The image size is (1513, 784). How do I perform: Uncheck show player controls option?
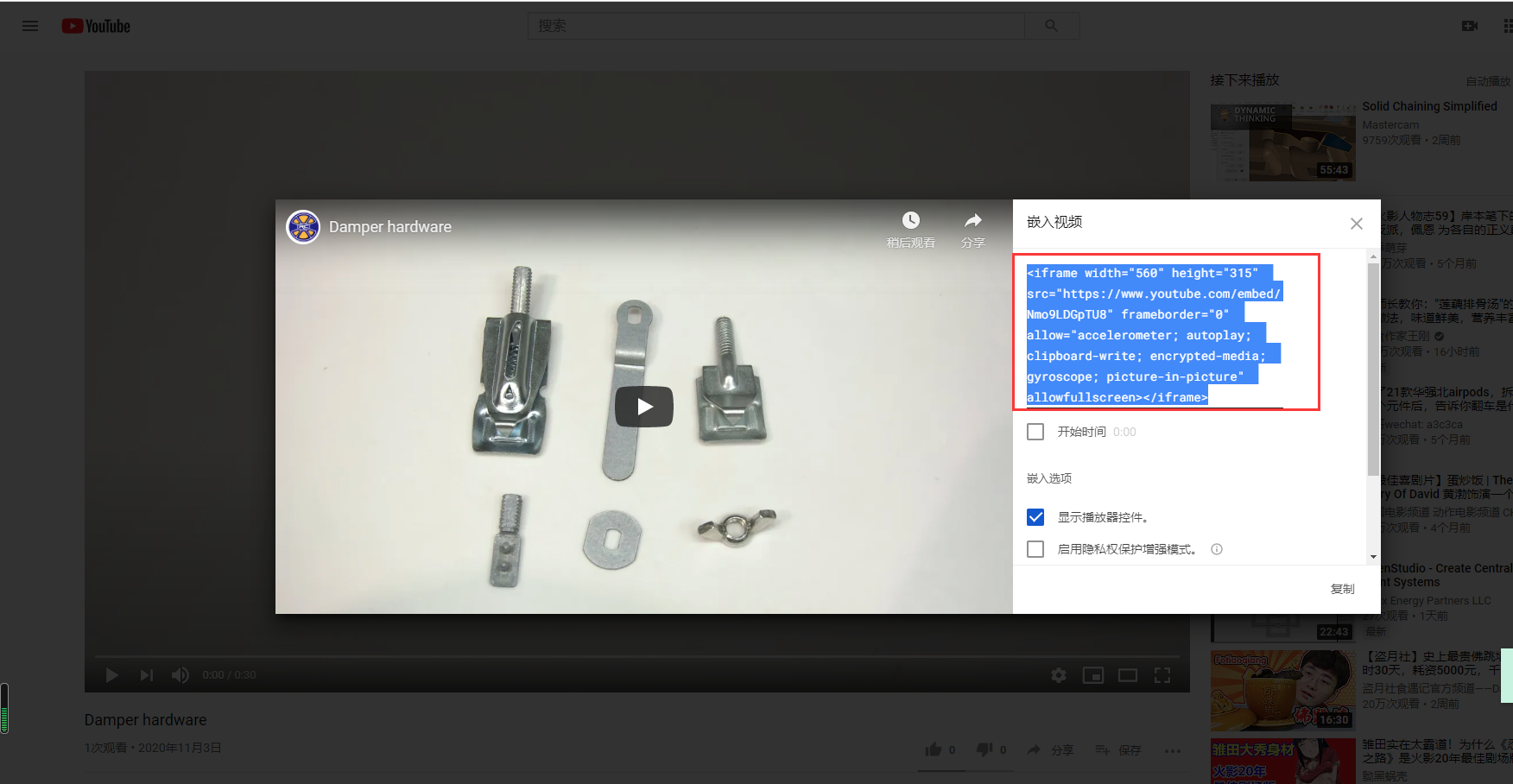coord(1035,517)
